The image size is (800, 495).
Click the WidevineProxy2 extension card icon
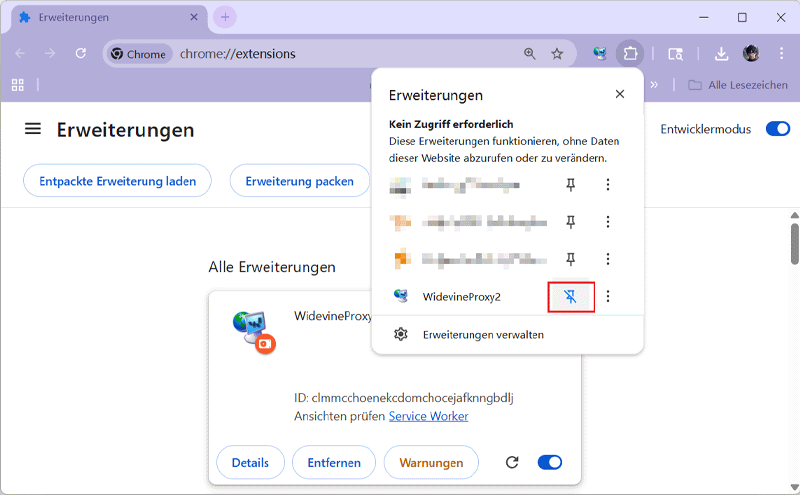click(254, 331)
